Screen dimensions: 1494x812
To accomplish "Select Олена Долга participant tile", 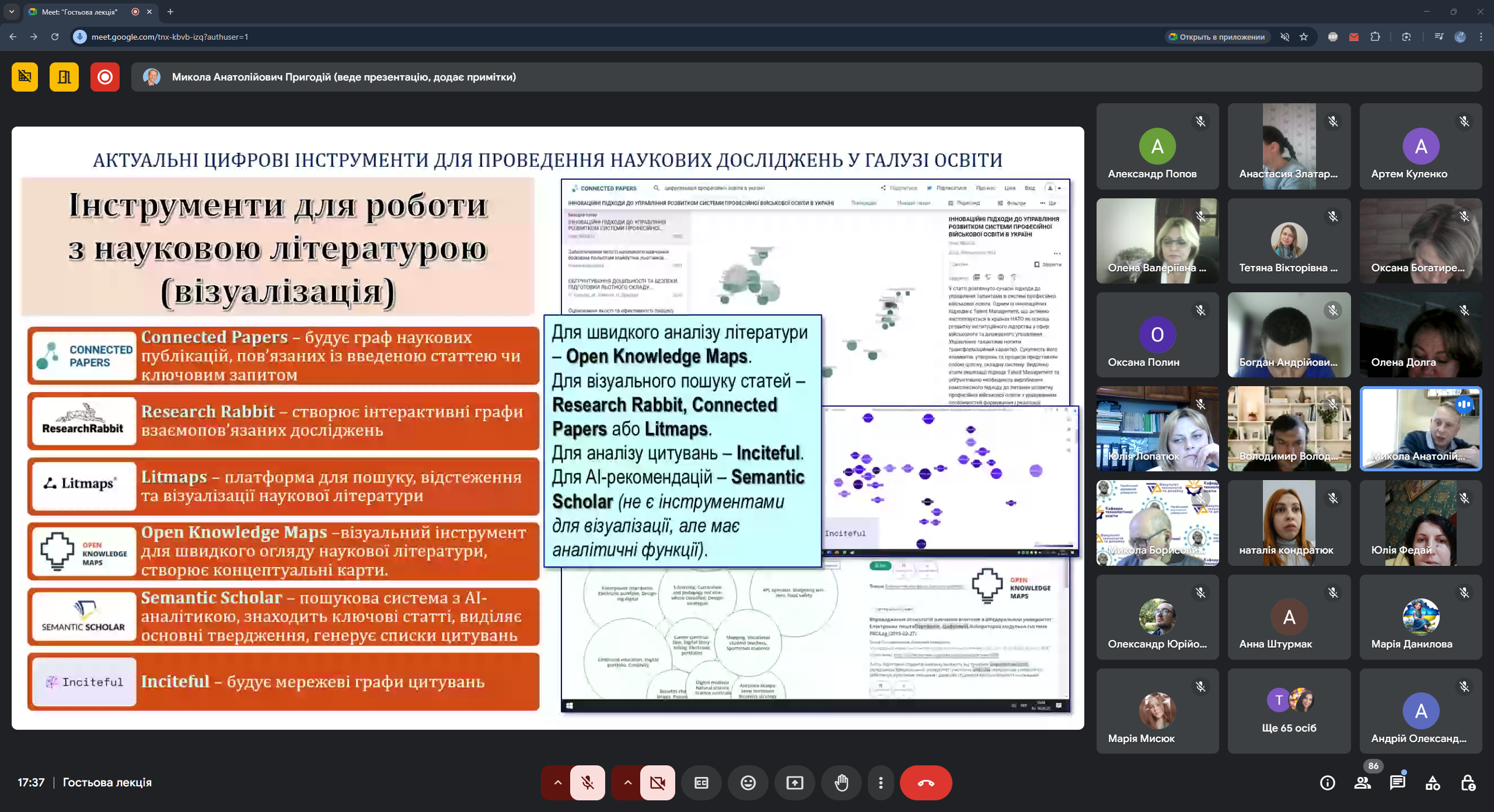I will point(1420,335).
